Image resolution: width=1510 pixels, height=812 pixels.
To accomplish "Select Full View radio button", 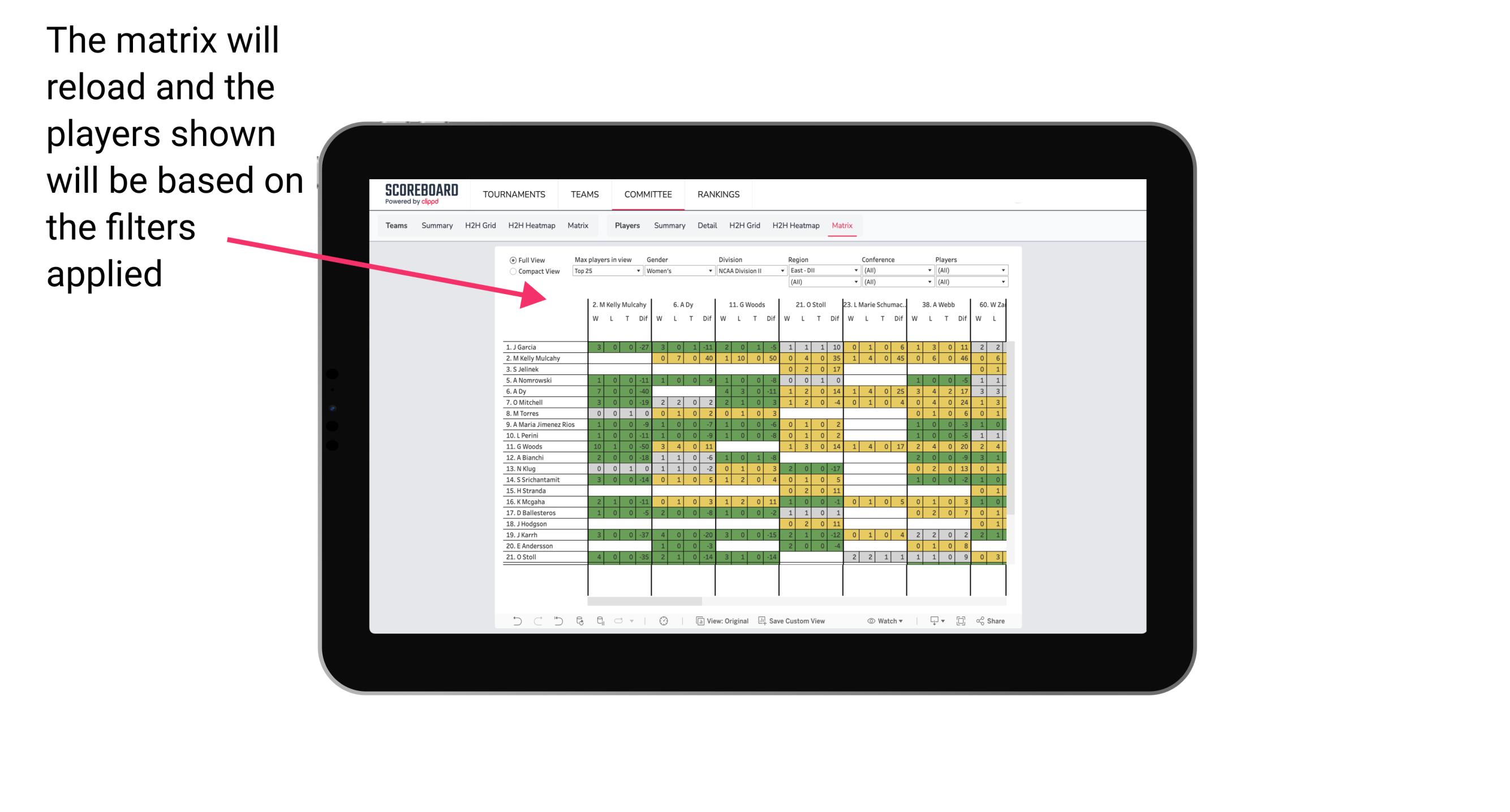I will [510, 258].
